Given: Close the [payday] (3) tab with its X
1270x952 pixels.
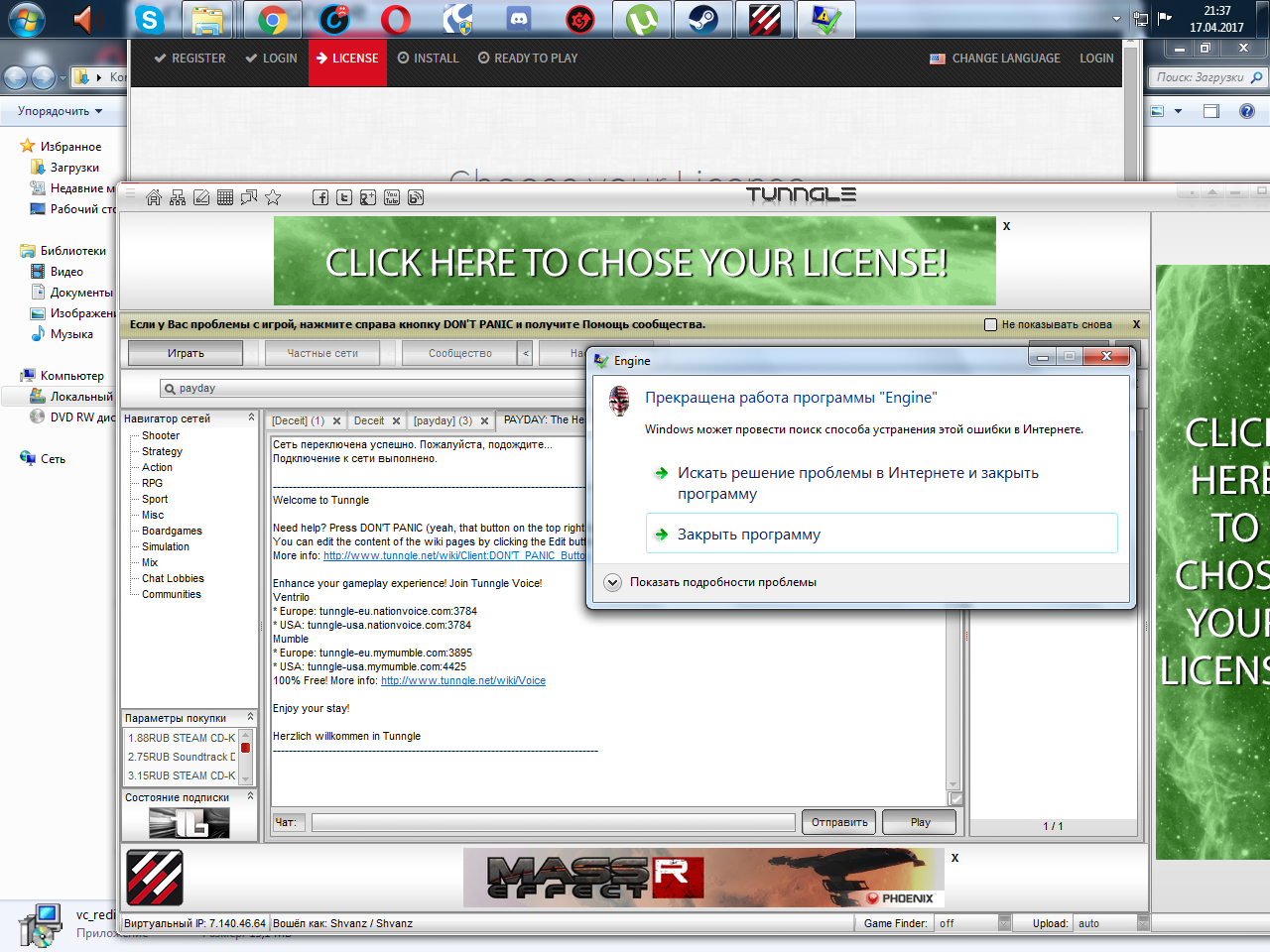Looking at the screenshot, I should [484, 421].
